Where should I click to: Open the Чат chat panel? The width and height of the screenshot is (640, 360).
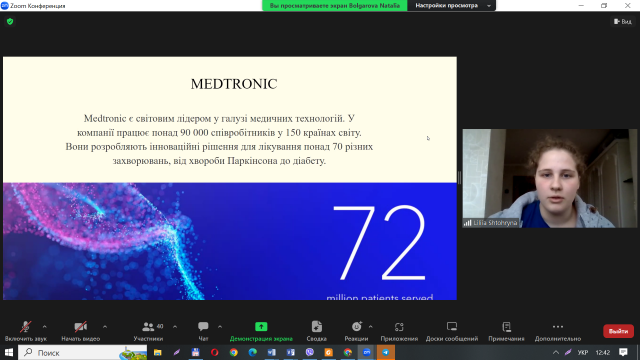(x=203, y=331)
